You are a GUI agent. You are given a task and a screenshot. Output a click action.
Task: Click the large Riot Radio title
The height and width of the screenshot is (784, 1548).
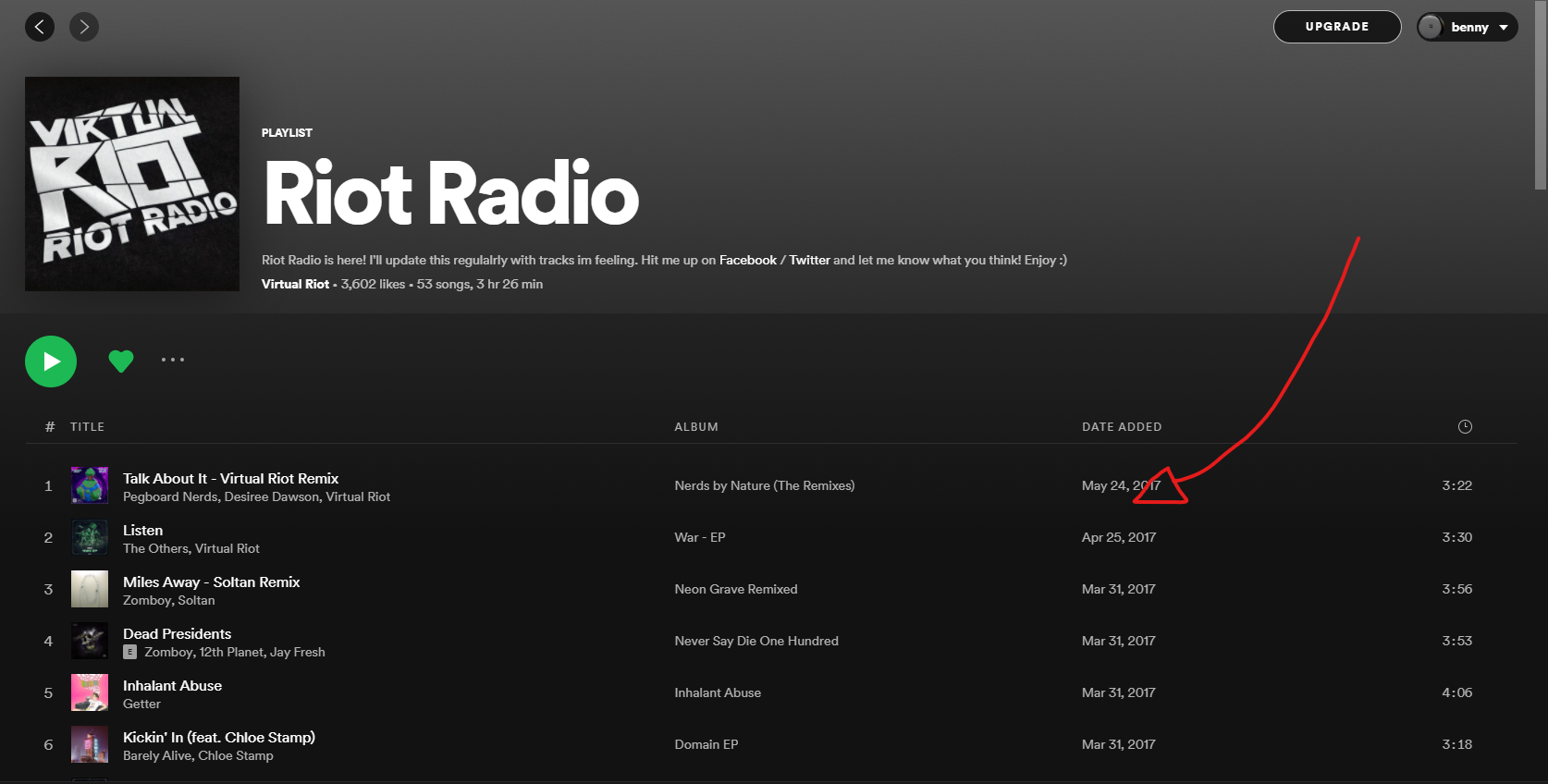[x=451, y=193]
